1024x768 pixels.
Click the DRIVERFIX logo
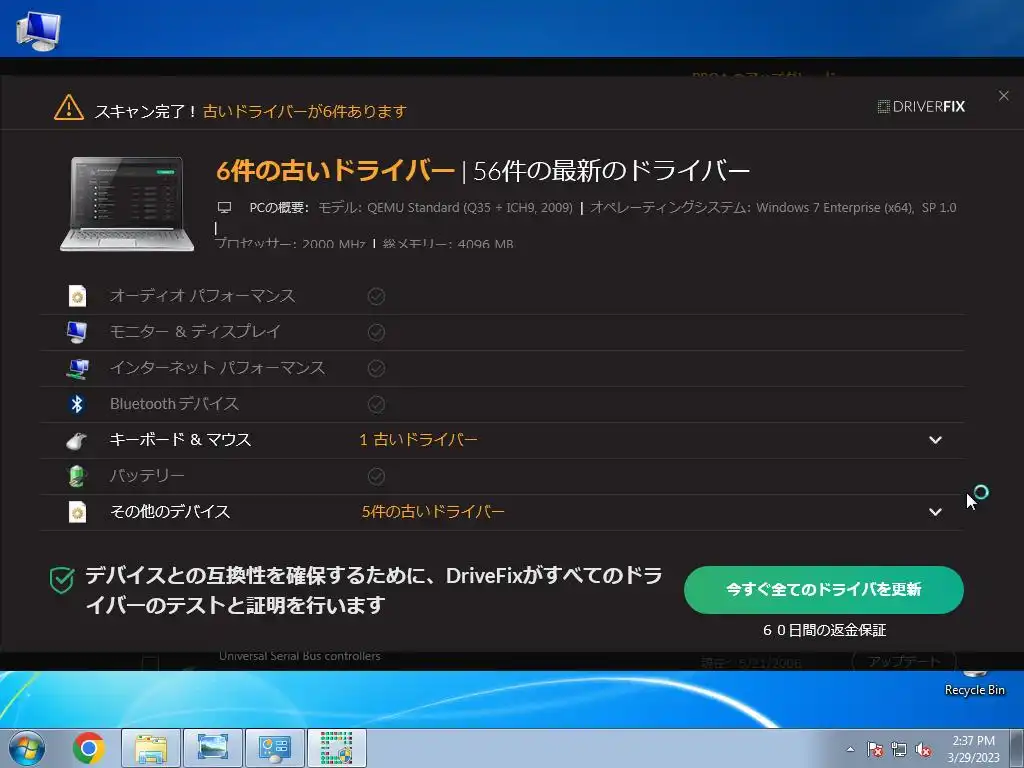(921, 106)
